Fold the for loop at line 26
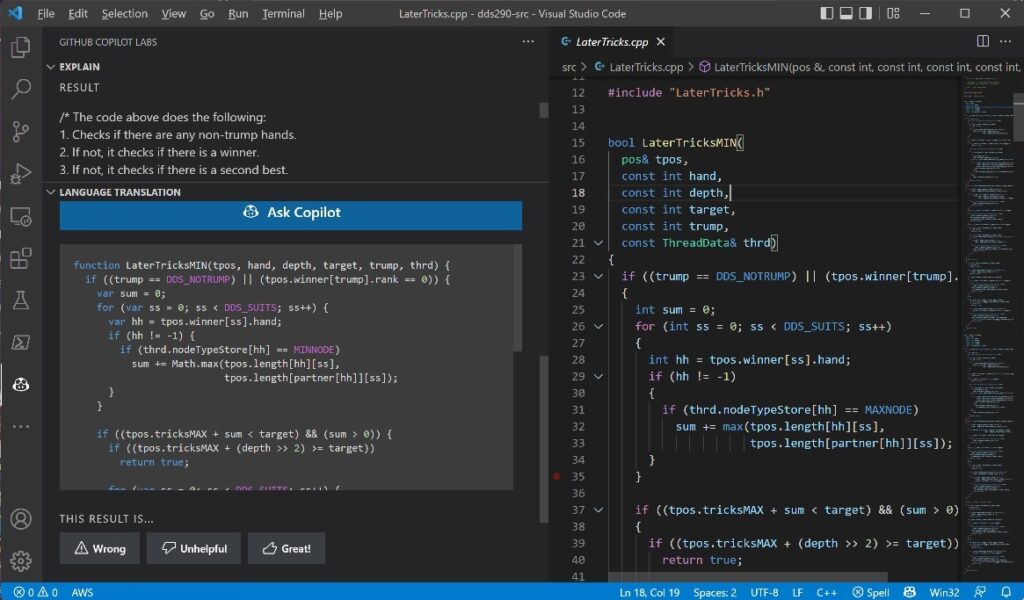1024x600 pixels. pyautogui.click(x=597, y=326)
